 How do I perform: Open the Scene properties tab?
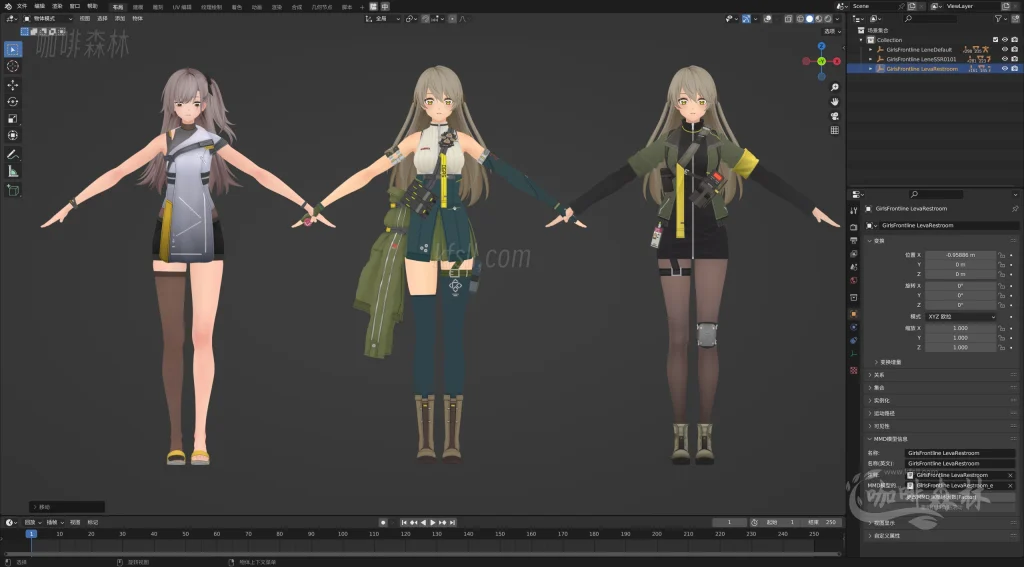click(x=854, y=267)
